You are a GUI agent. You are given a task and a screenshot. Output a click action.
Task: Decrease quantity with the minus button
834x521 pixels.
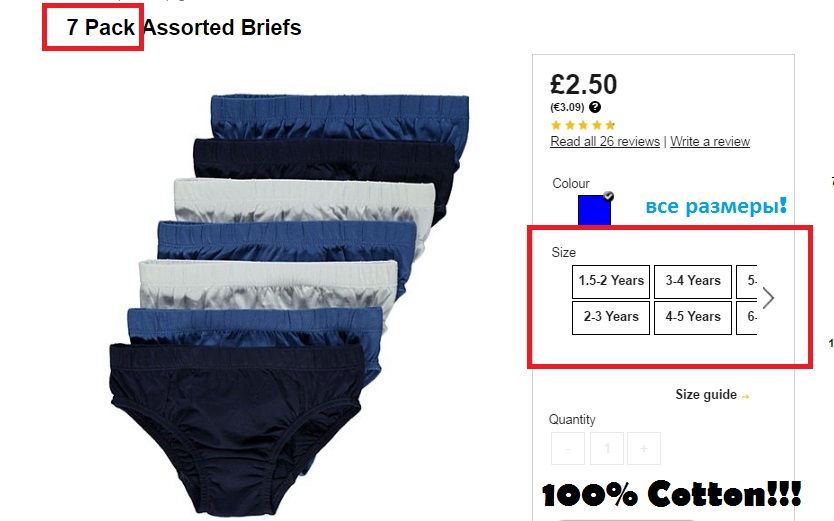point(568,449)
